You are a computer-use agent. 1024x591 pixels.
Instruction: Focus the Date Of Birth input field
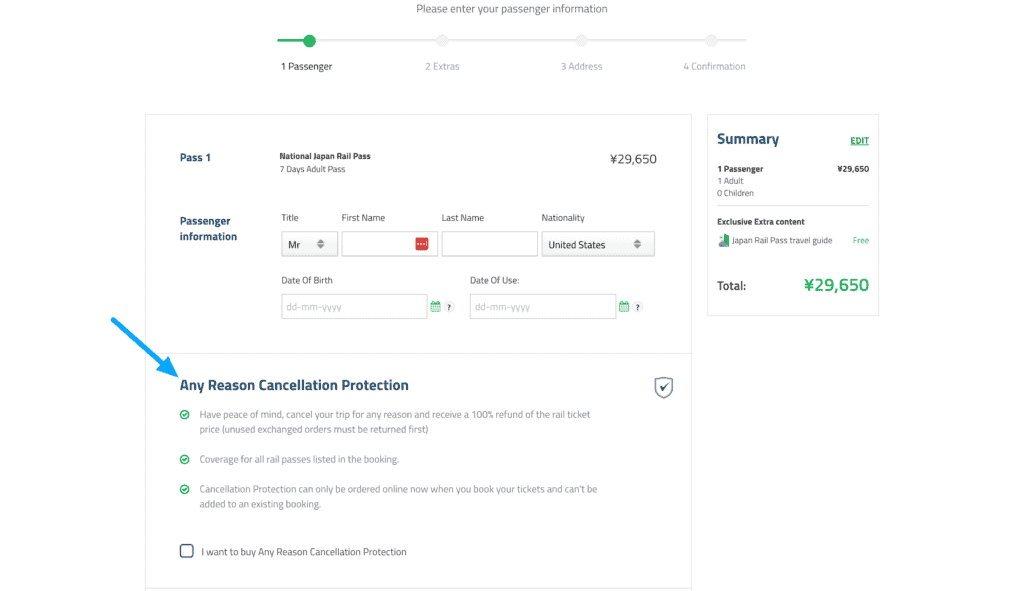[354, 306]
